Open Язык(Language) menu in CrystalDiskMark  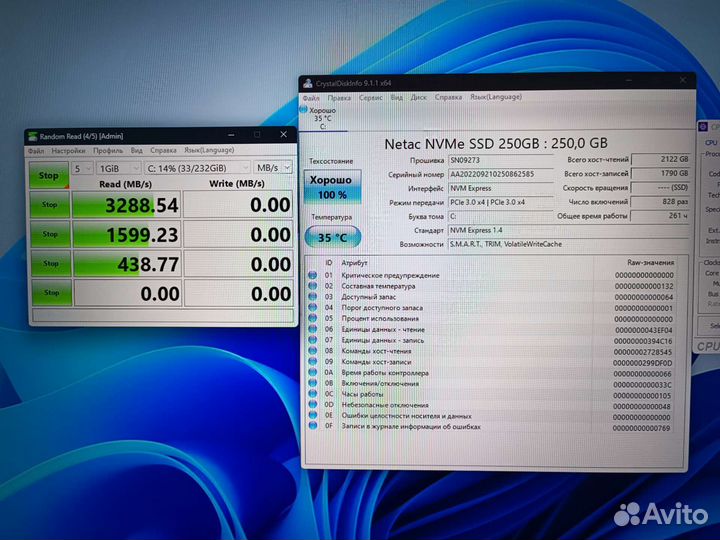209,150
